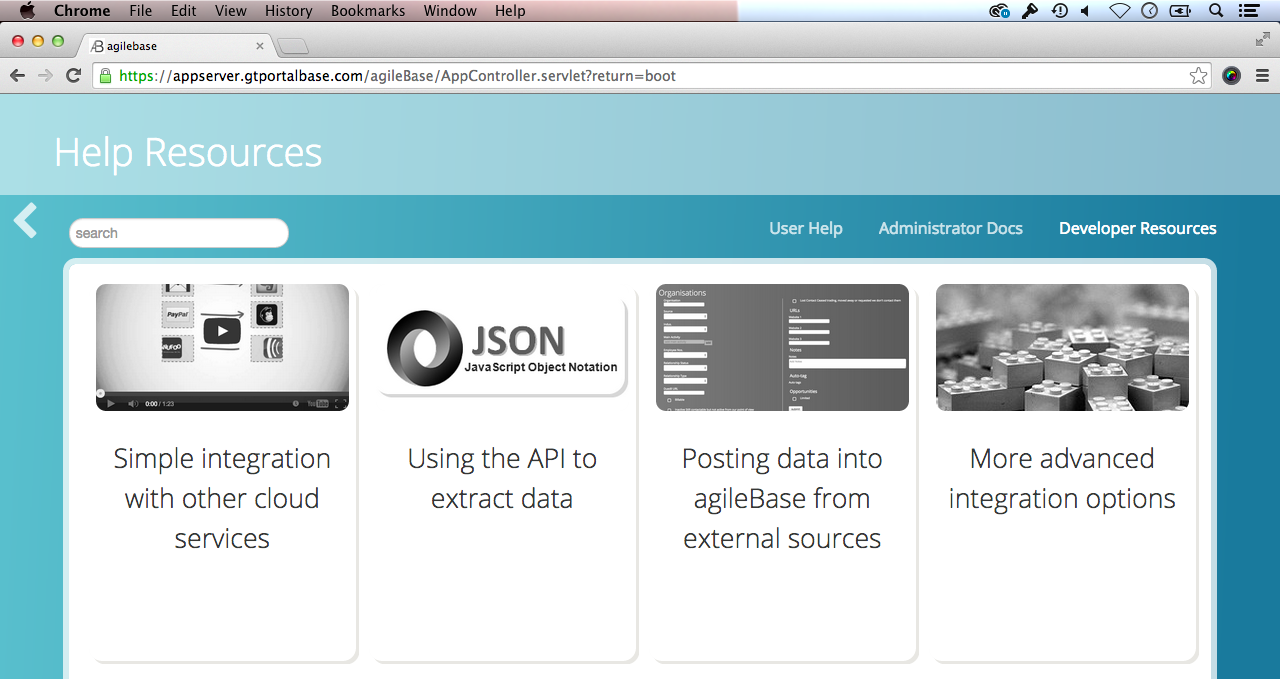Open the Lego bricks integration thumbnail
The width and height of the screenshot is (1280, 679).
[1062, 347]
